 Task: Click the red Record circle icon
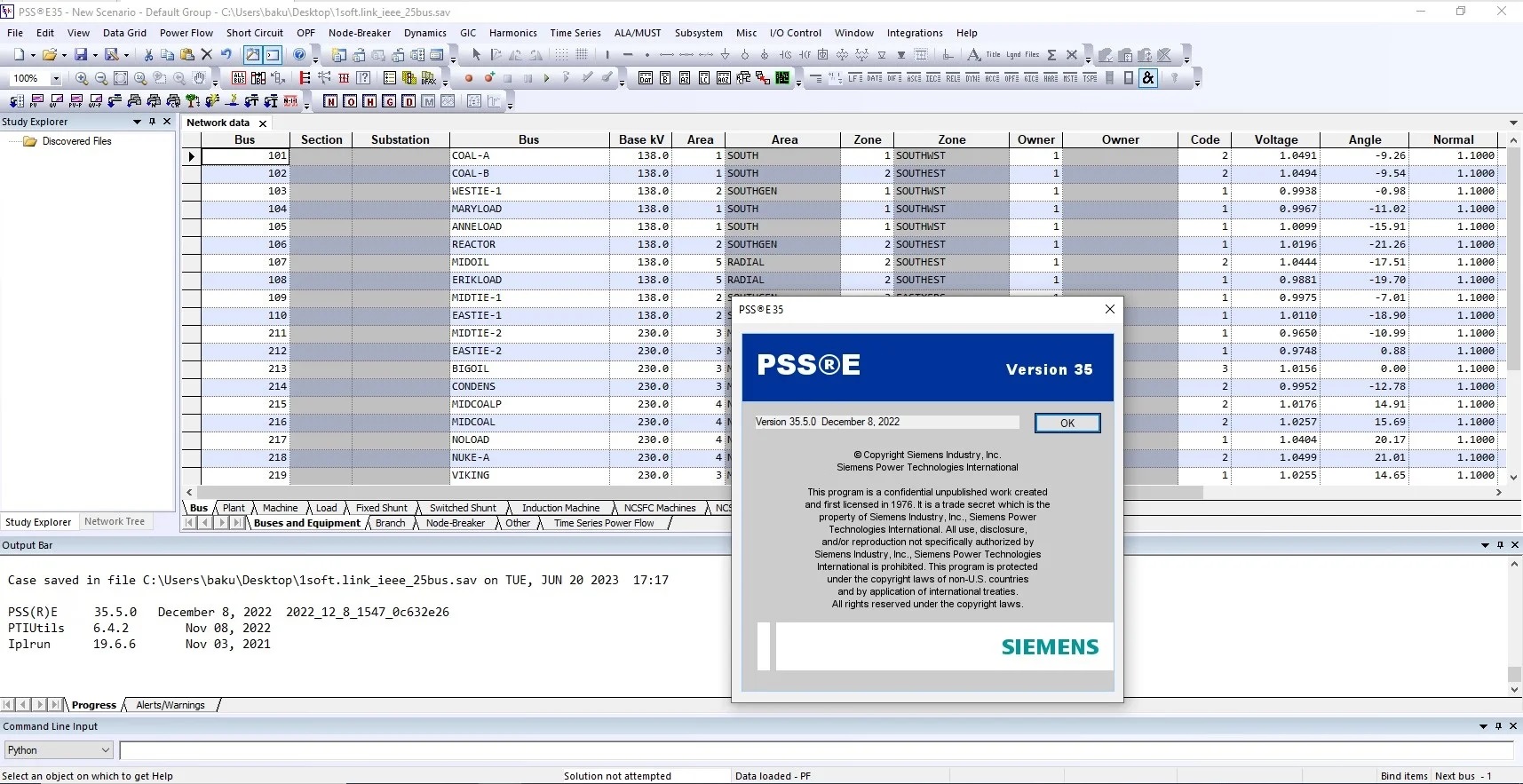pyautogui.click(x=468, y=78)
